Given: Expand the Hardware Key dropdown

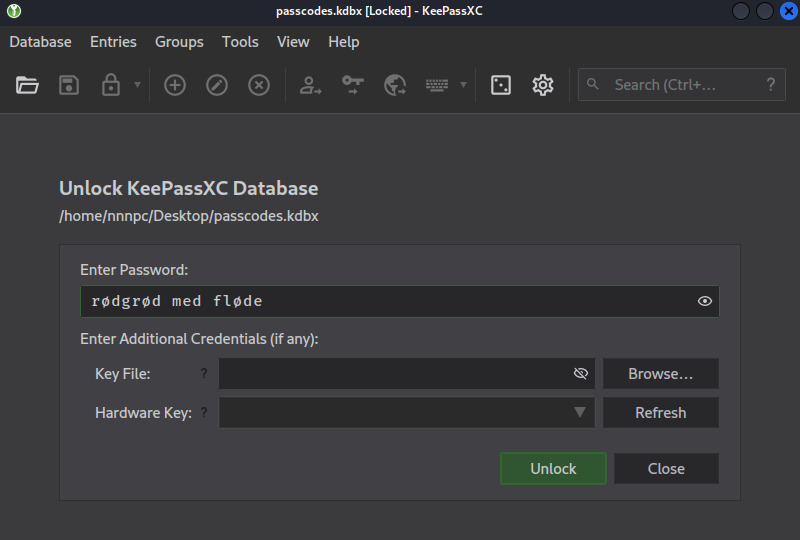Looking at the screenshot, I should 580,412.
